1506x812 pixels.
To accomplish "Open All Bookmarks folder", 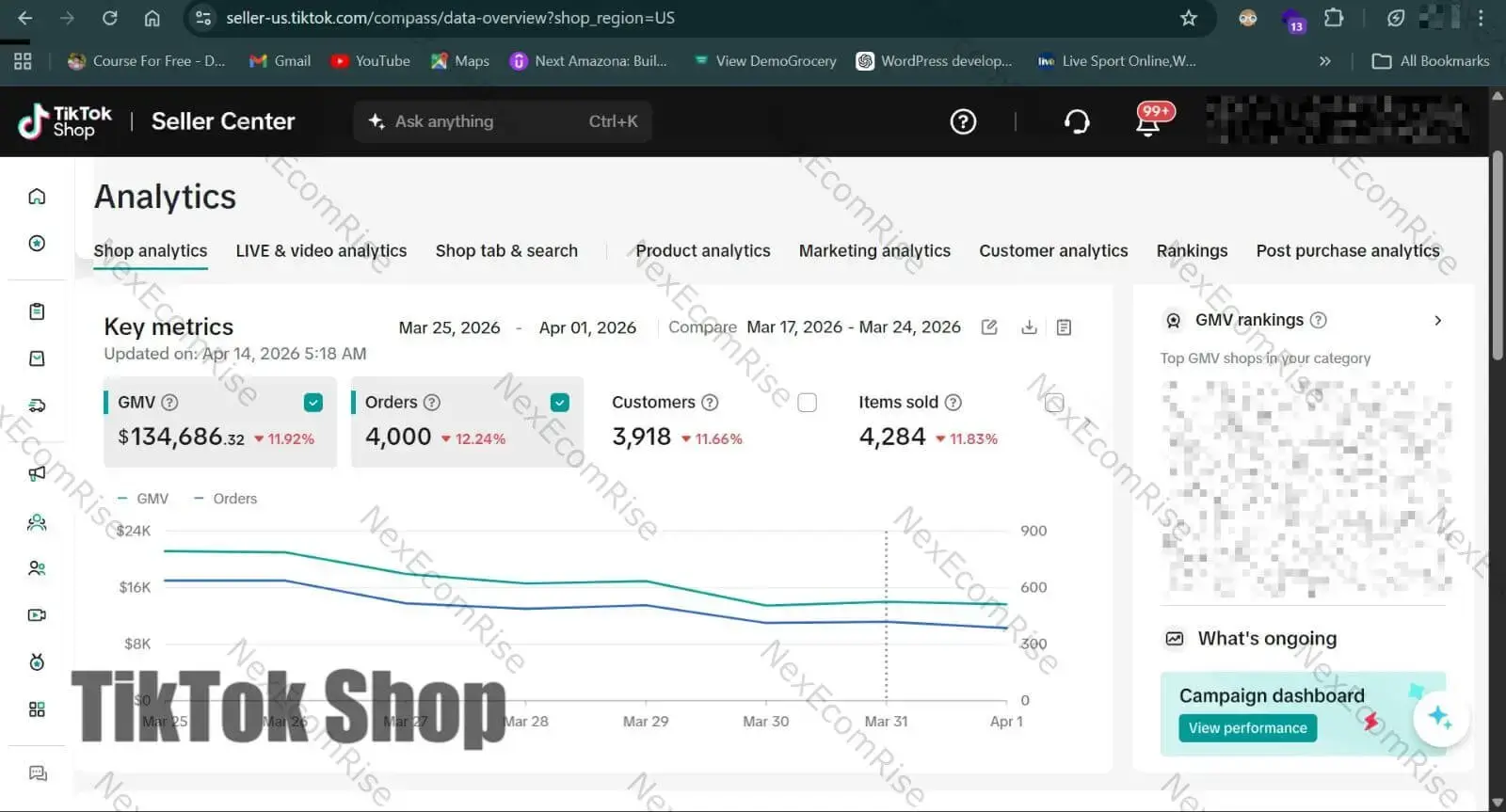I will click(1431, 61).
